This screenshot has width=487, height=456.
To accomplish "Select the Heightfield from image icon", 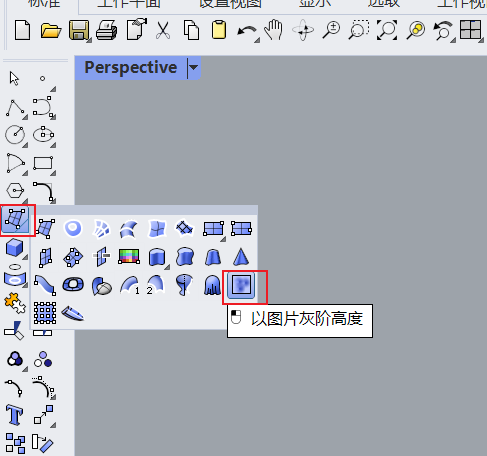I will tap(241, 285).
